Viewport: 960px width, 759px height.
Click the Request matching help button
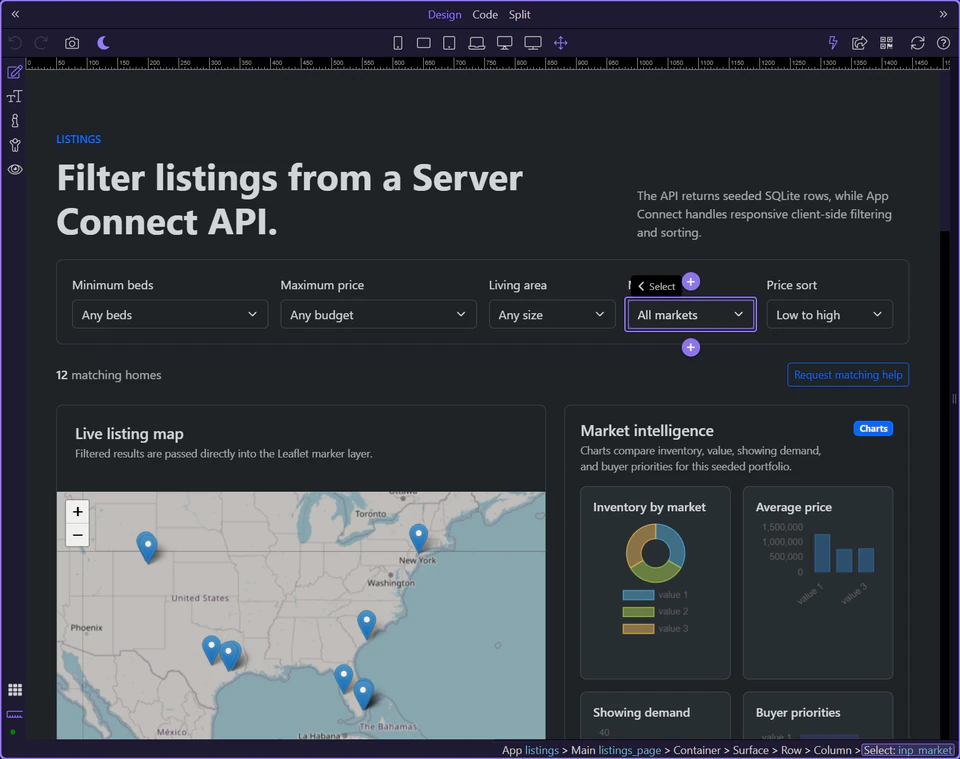(848, 375)
